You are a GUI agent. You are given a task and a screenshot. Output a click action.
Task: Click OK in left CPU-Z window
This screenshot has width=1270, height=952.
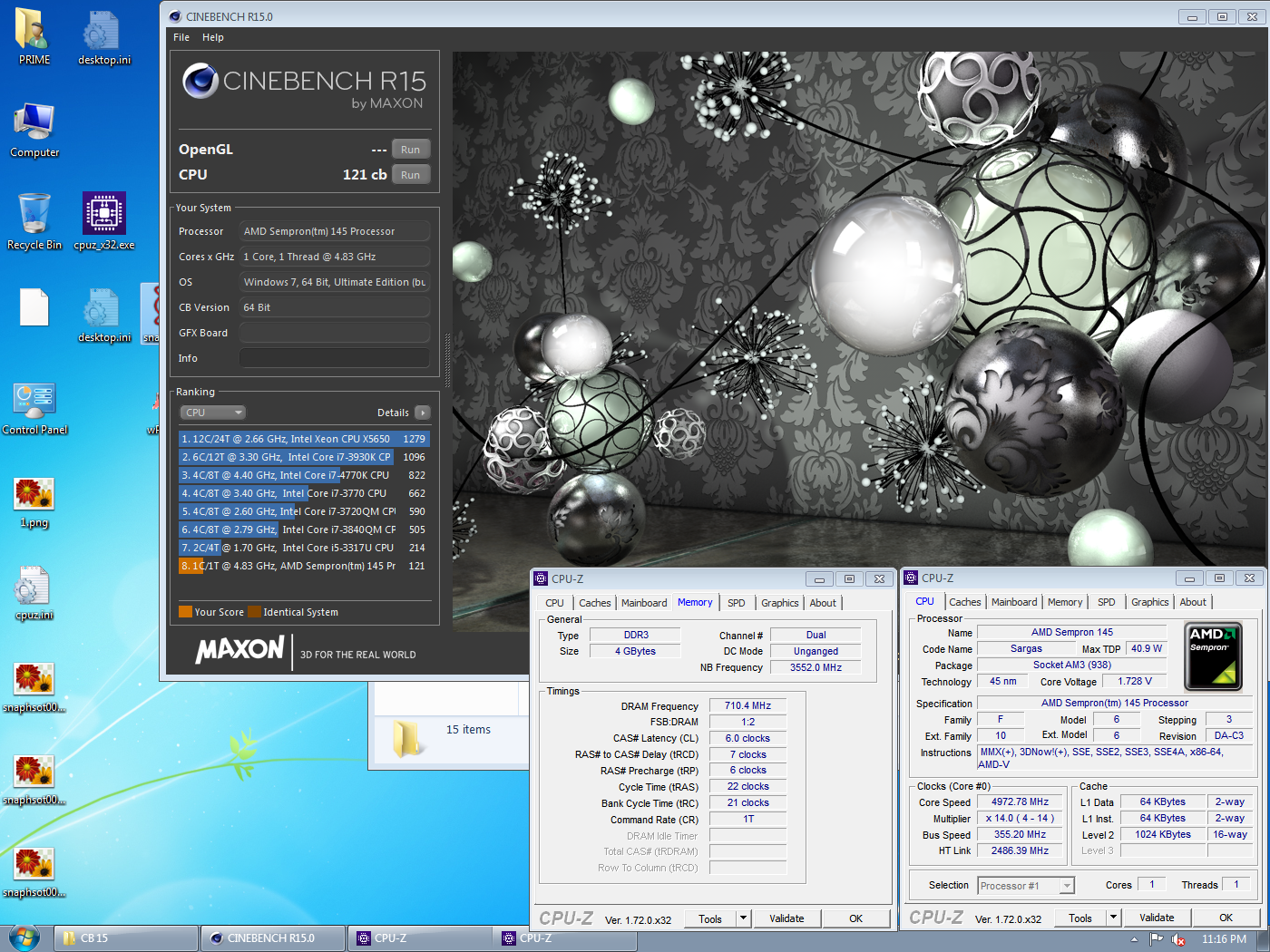[855, 918]
